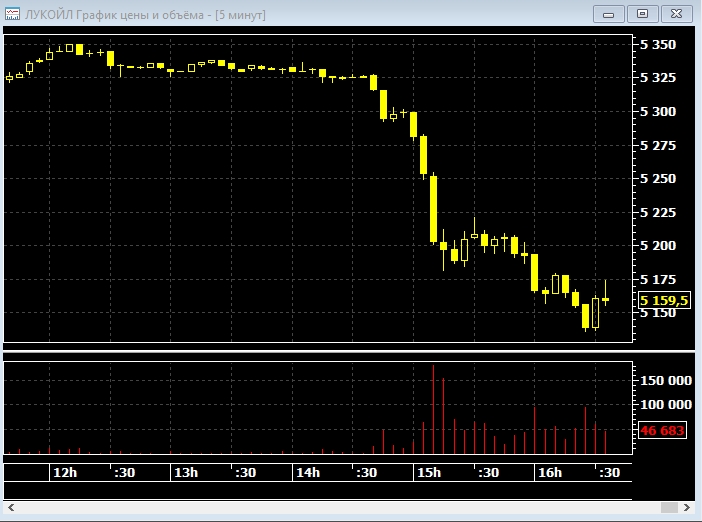The width and height of the screenshot is (702, 522).
Task: Click the red volume label 46 683
Action: pos(662,430)
